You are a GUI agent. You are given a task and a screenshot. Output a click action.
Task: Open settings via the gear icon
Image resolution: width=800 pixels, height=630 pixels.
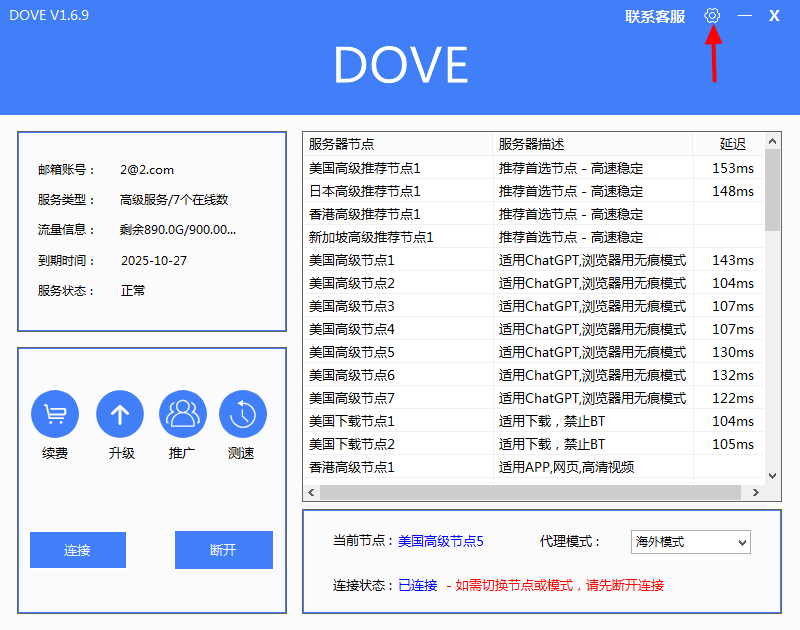(x=712, y=16)
